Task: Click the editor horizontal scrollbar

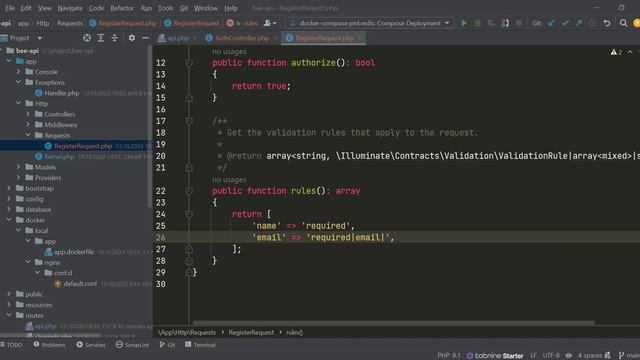Action: [394, 323]
